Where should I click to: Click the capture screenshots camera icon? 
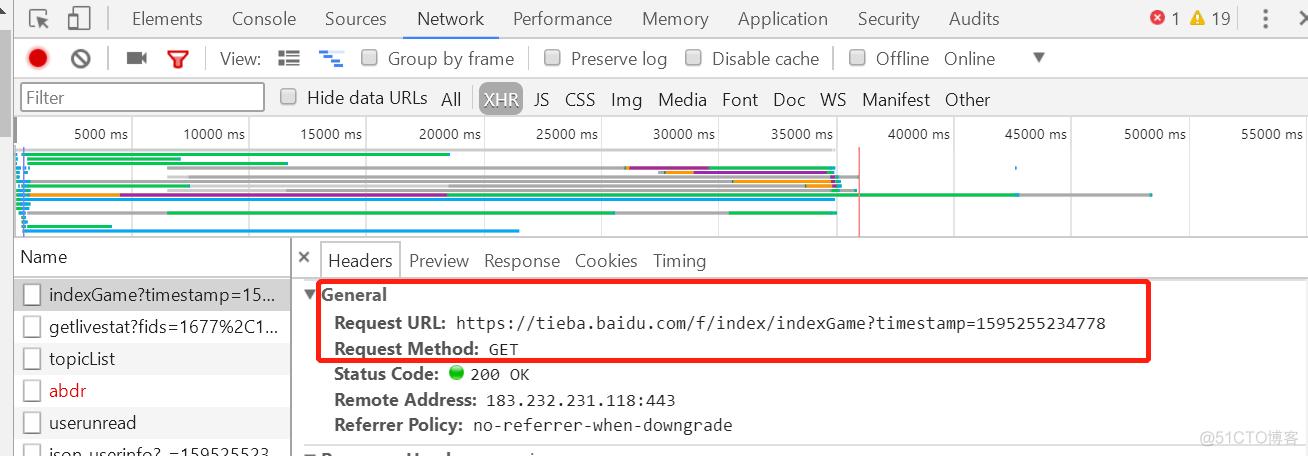pos(136,59)
